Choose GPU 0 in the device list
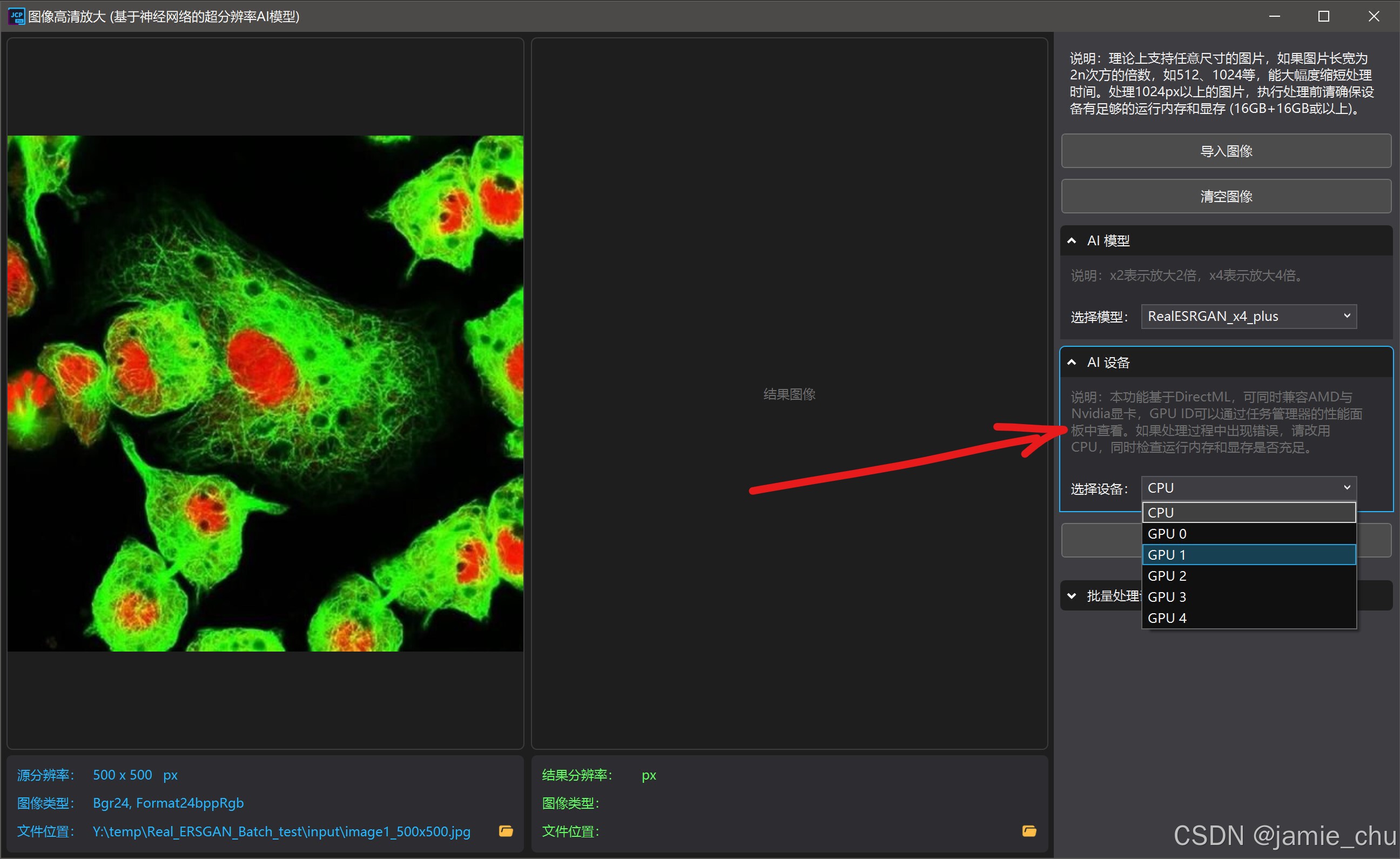 pyautogui.click(x=1248, y=533)
